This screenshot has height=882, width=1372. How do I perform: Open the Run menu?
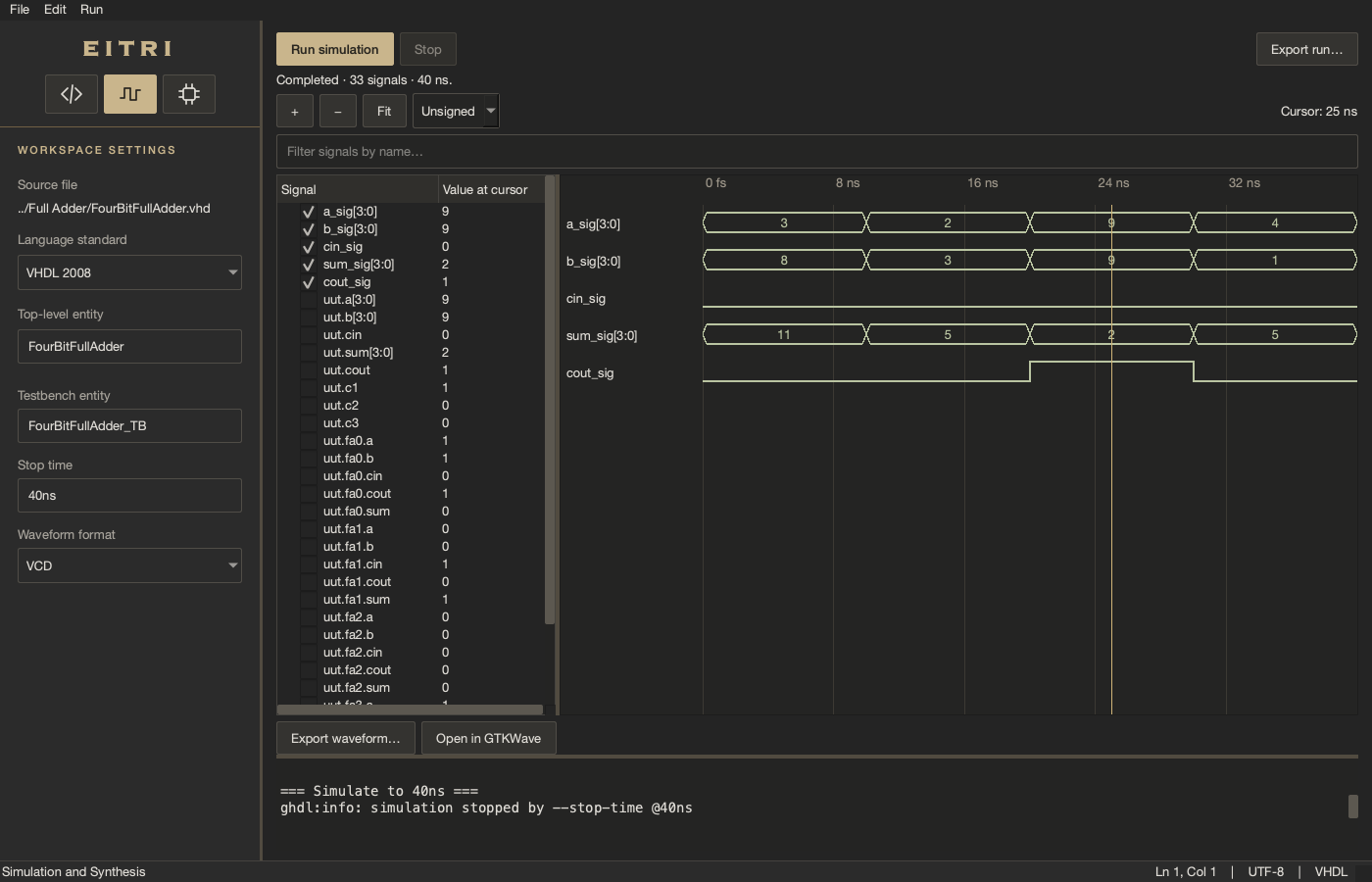coord(91,9)
